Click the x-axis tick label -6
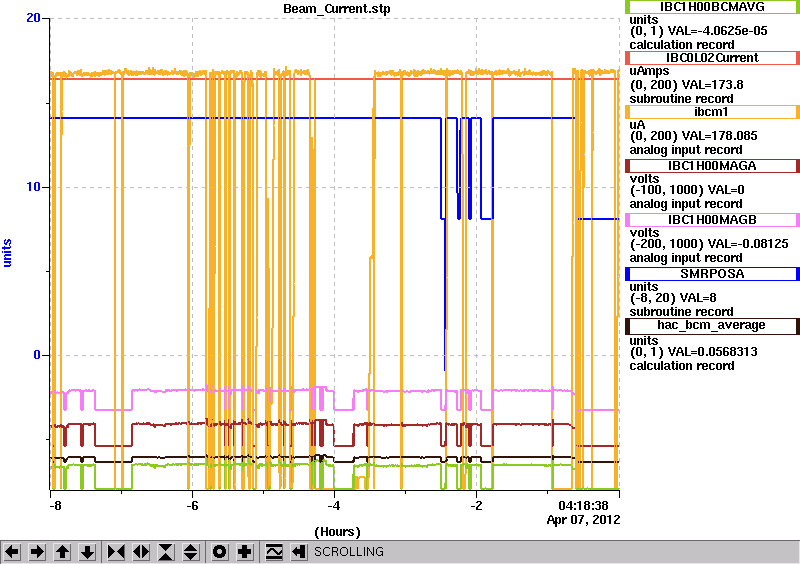Screen dimensions: 800x564 191,506
